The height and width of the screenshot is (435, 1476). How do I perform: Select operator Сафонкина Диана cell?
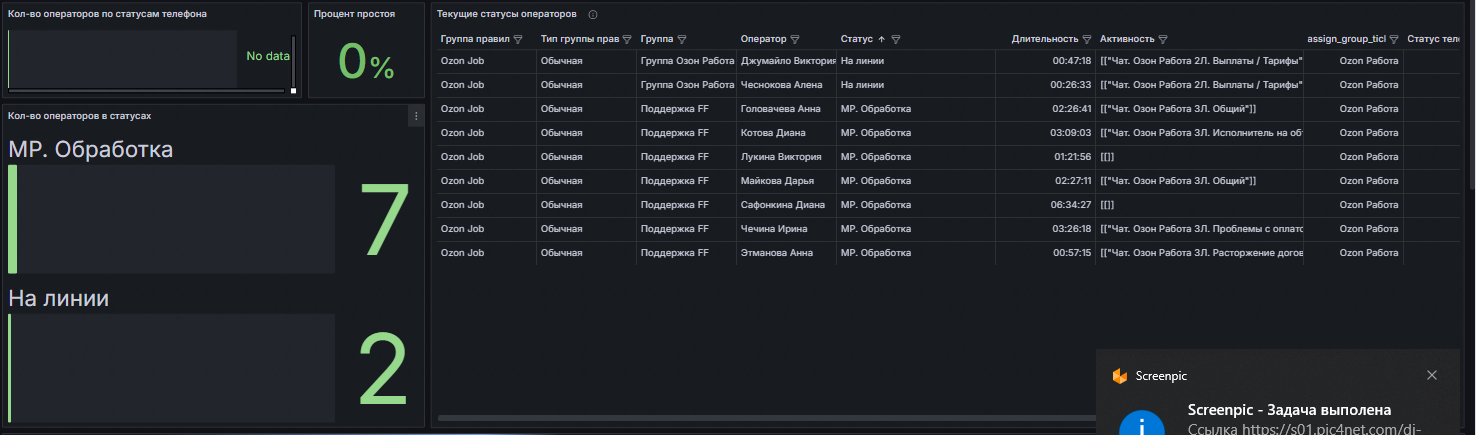click(787, 205)
